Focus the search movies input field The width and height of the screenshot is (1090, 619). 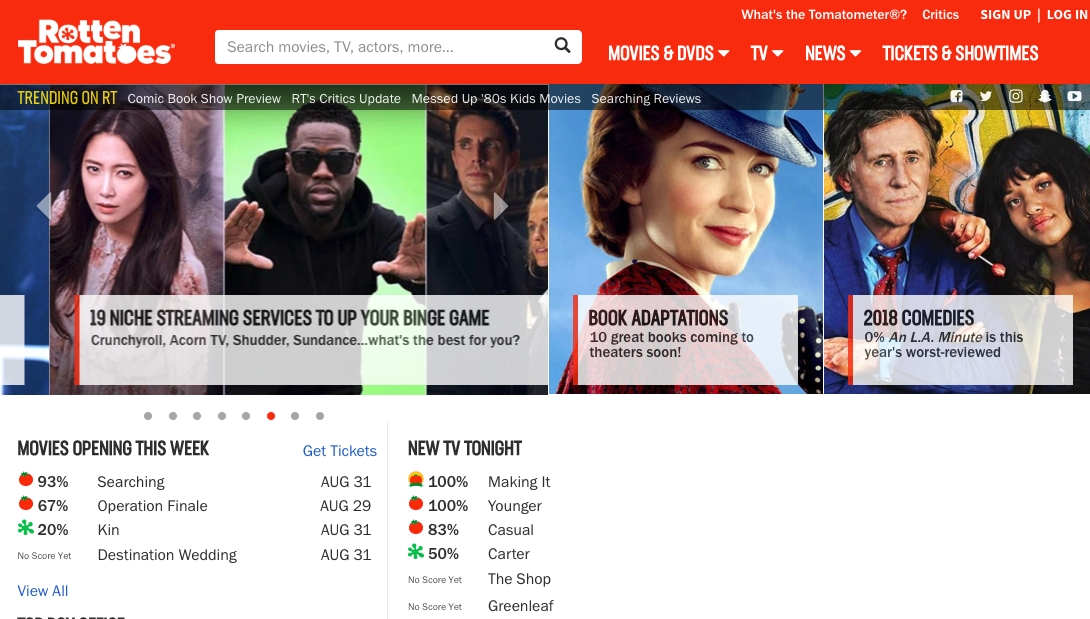385,47
